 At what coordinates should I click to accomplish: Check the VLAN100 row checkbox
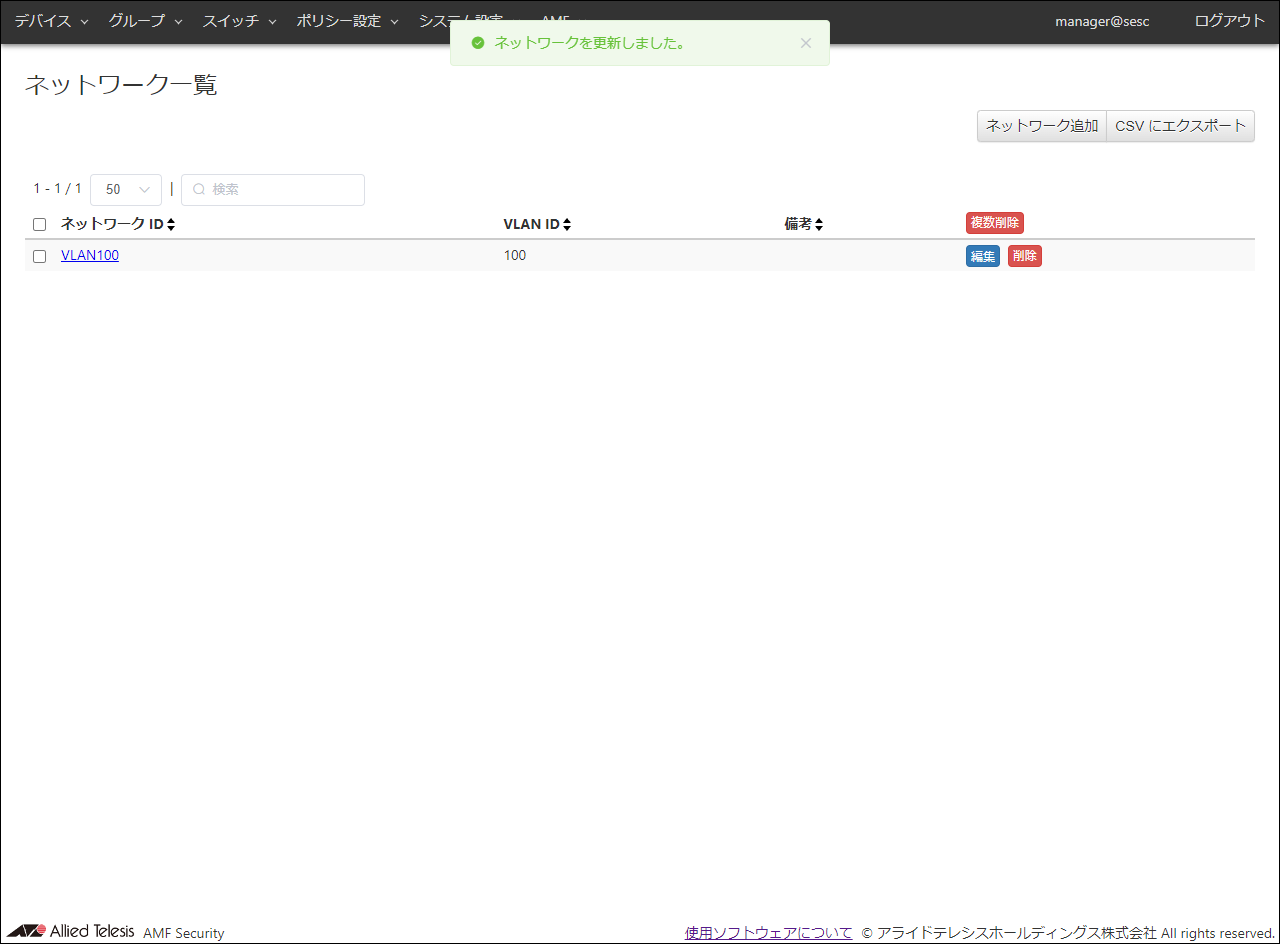[40, 256]
